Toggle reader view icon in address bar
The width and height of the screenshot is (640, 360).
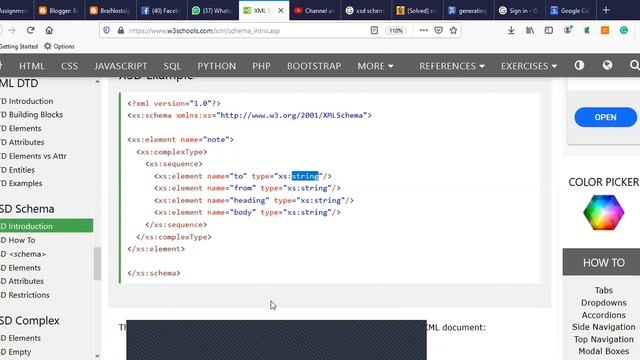(374, 30)
